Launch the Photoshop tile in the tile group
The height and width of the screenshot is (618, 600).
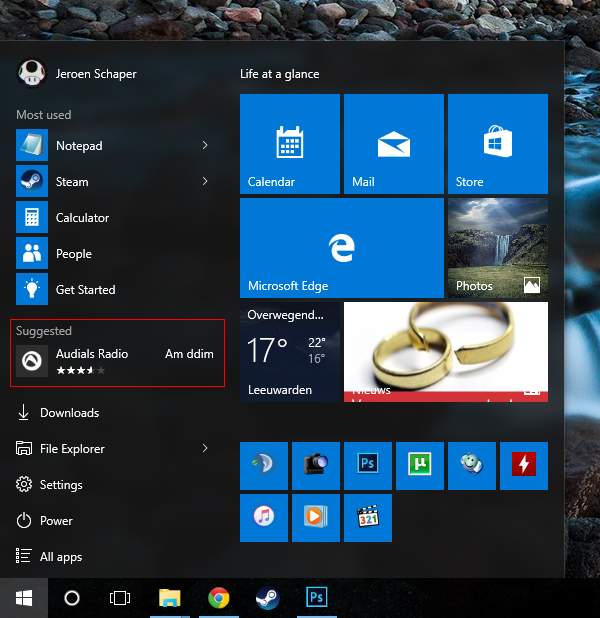[x=368, y=466]
